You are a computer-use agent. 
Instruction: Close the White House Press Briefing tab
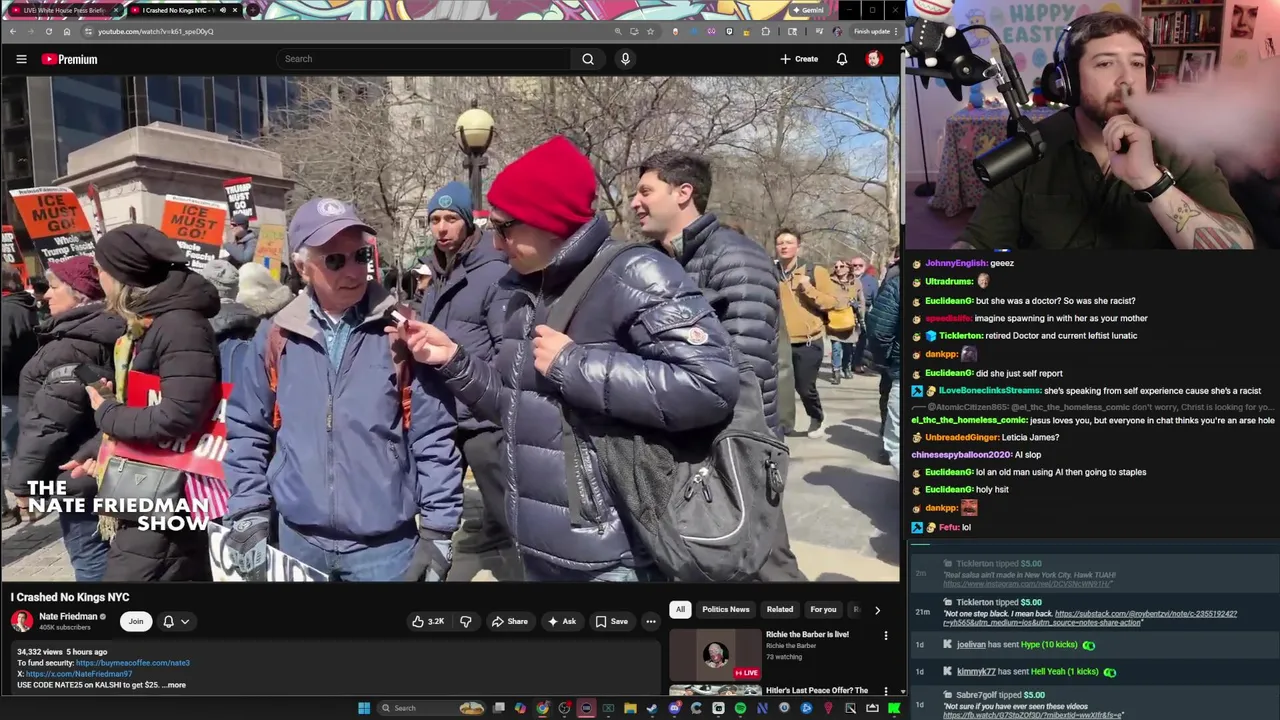tap(116, 10)
